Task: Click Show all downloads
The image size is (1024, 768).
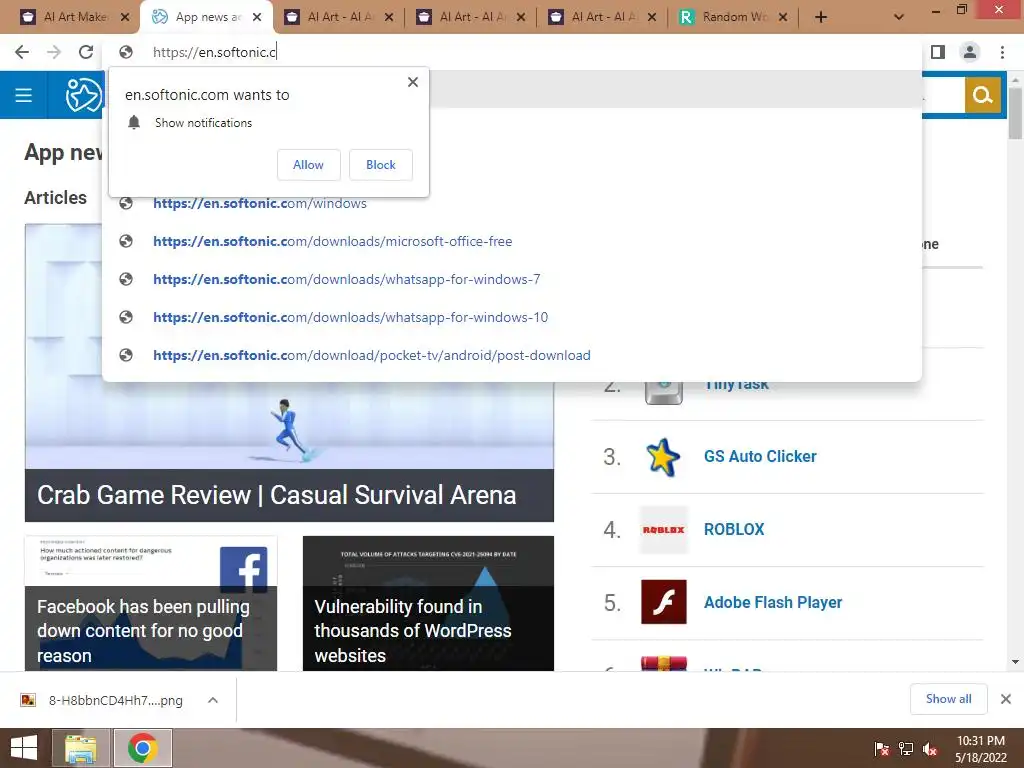Action: coord(948,699)
